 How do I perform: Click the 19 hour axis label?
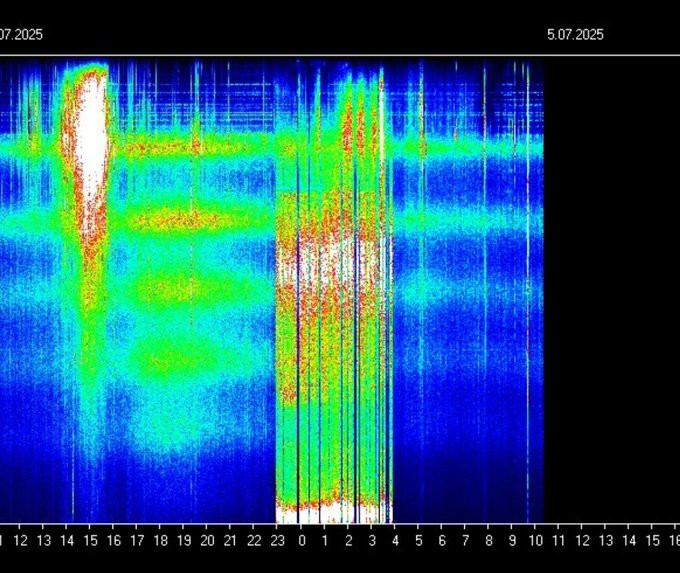tap(184, 541)
